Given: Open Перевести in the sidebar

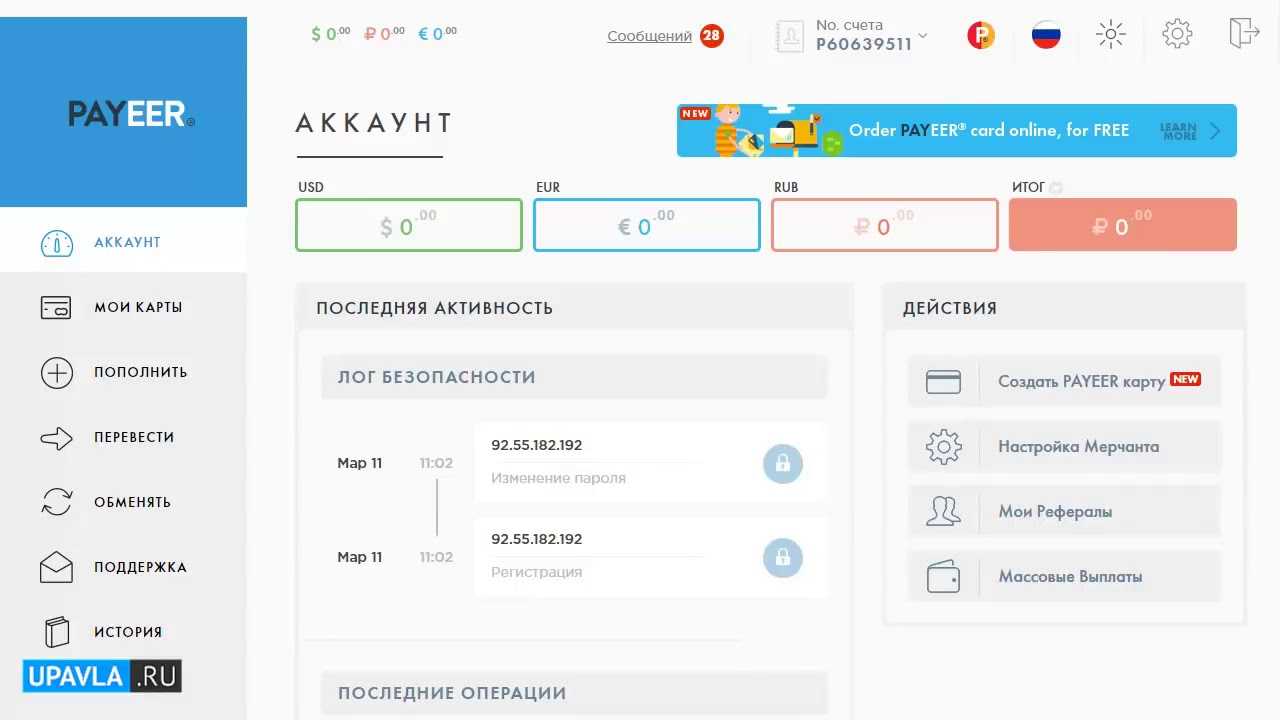Looking at the screenshot, I should [123, 437].
